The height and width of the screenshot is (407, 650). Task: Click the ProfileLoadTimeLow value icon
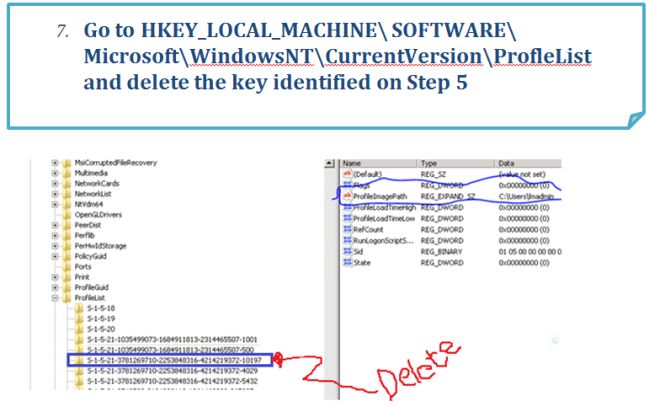click(347, 218)
